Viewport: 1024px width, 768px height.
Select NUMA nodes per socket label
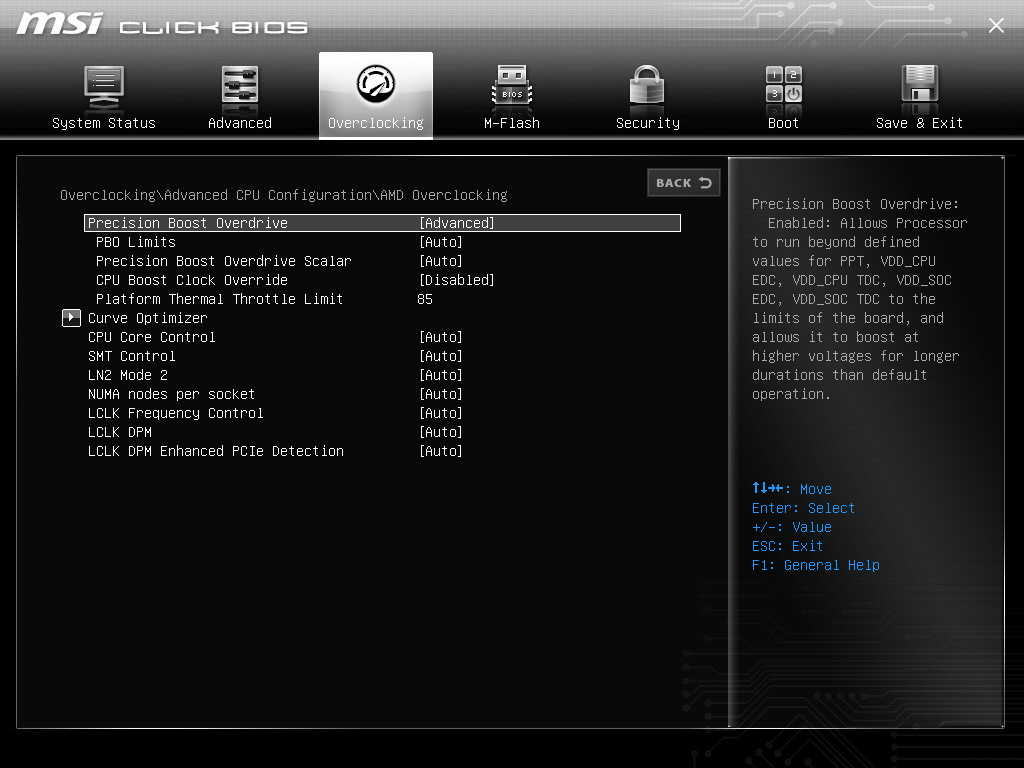[x=171, y=394]
